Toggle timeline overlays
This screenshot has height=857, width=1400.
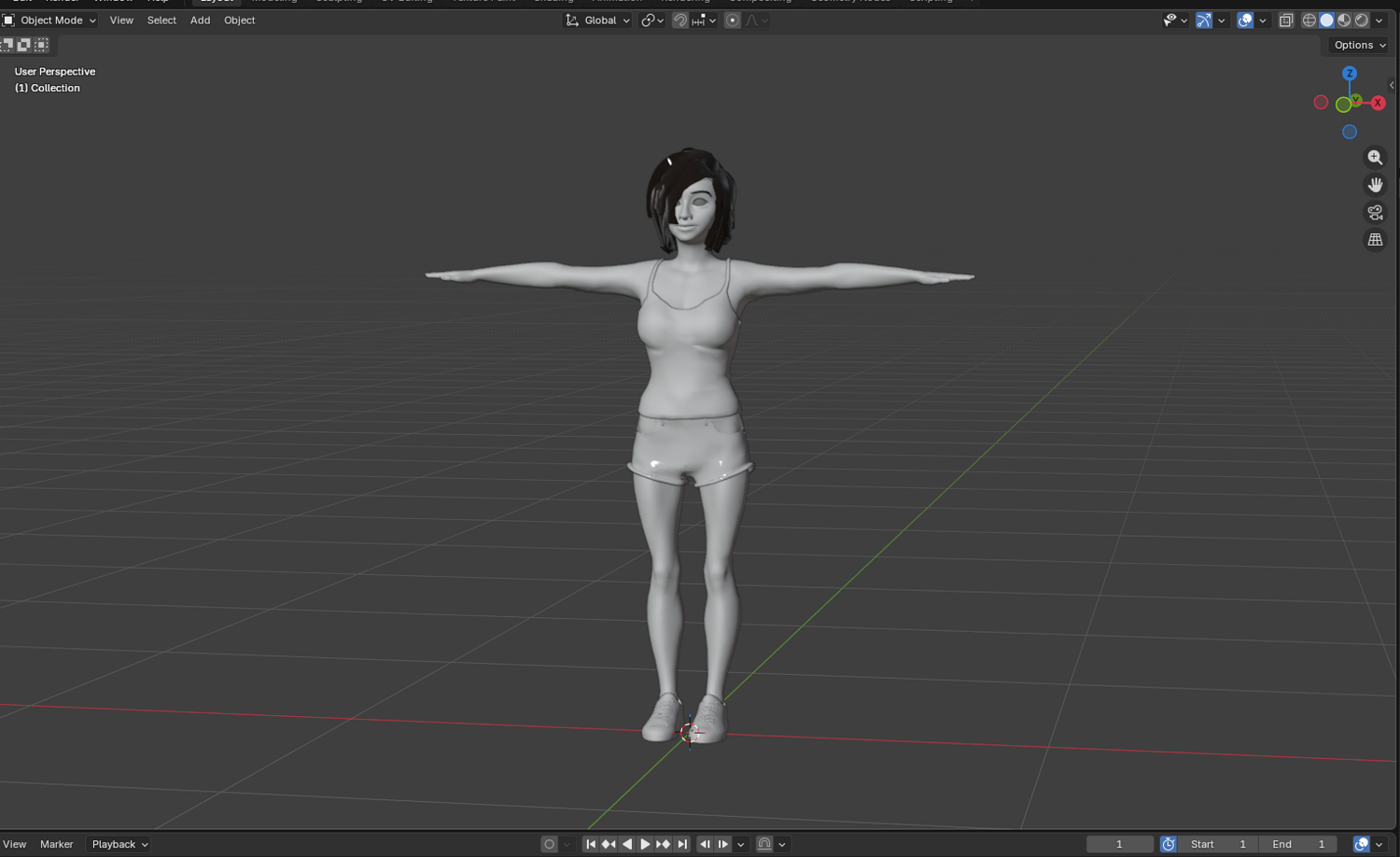(1361, 844)
